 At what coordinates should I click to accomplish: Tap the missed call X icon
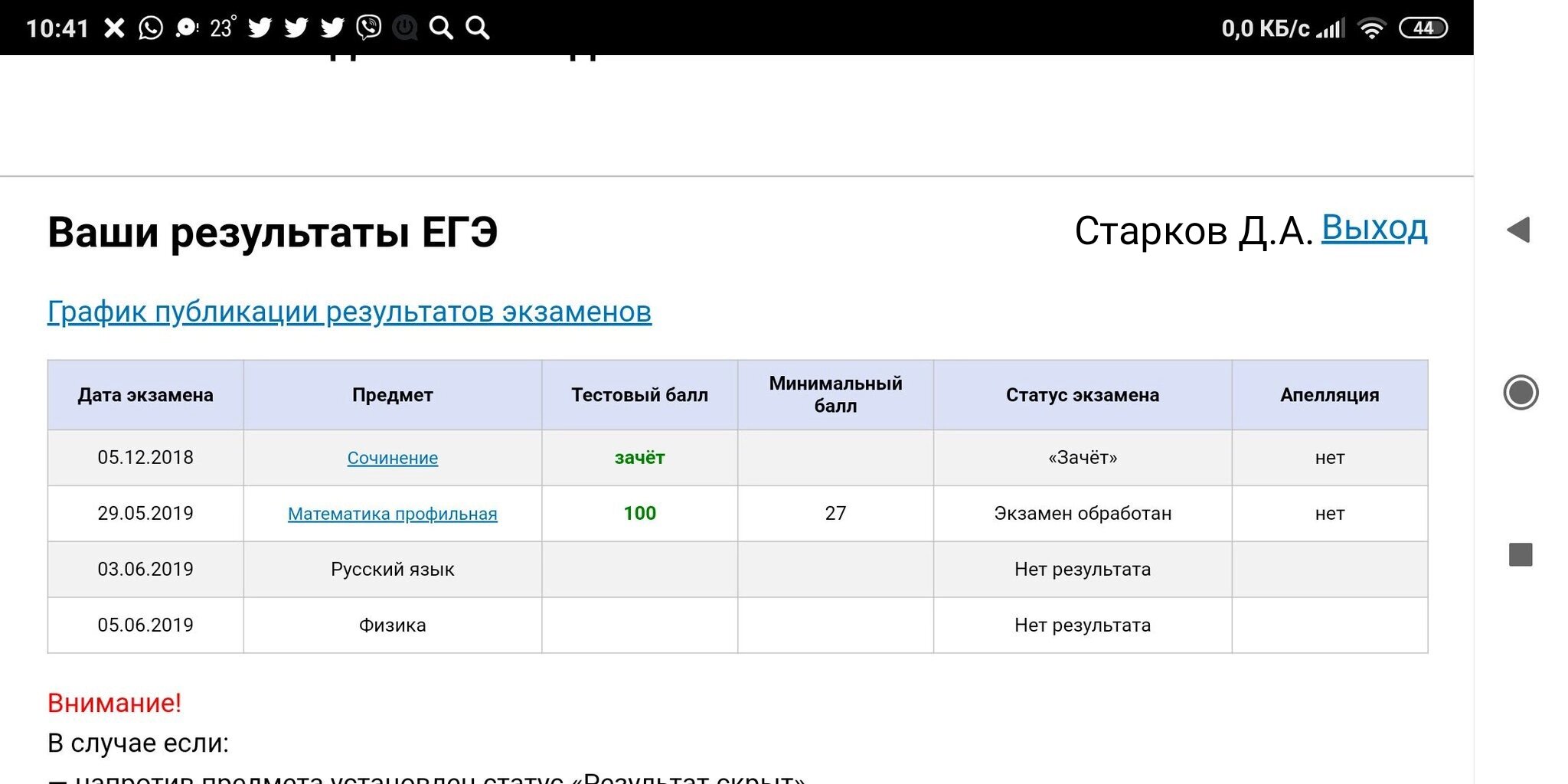point(114,28)
